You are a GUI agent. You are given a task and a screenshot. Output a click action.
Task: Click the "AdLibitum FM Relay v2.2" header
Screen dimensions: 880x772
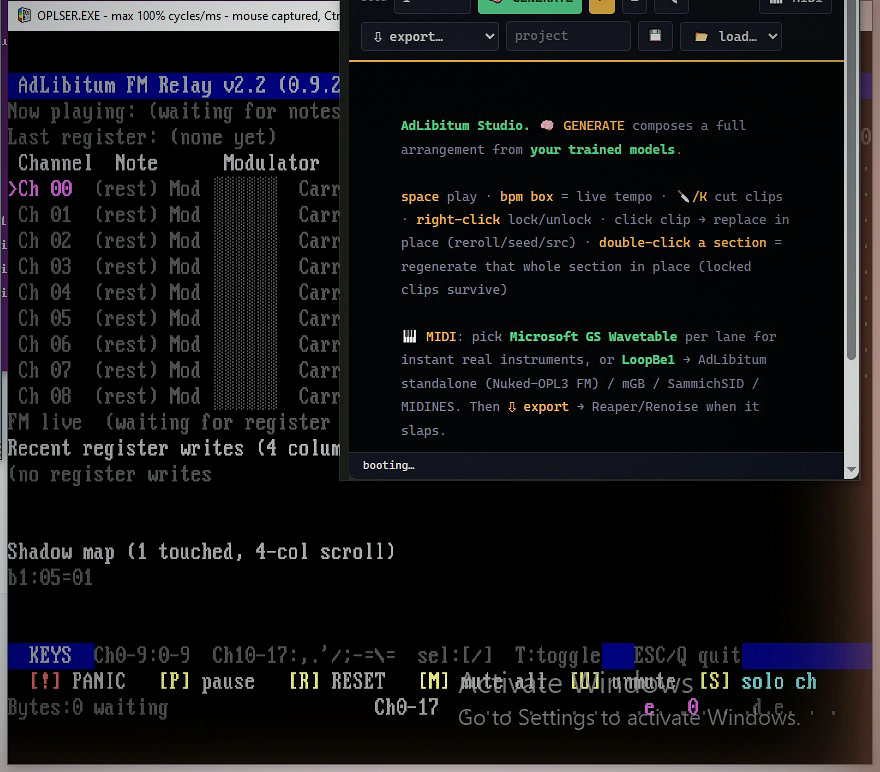tap(141, 85)
